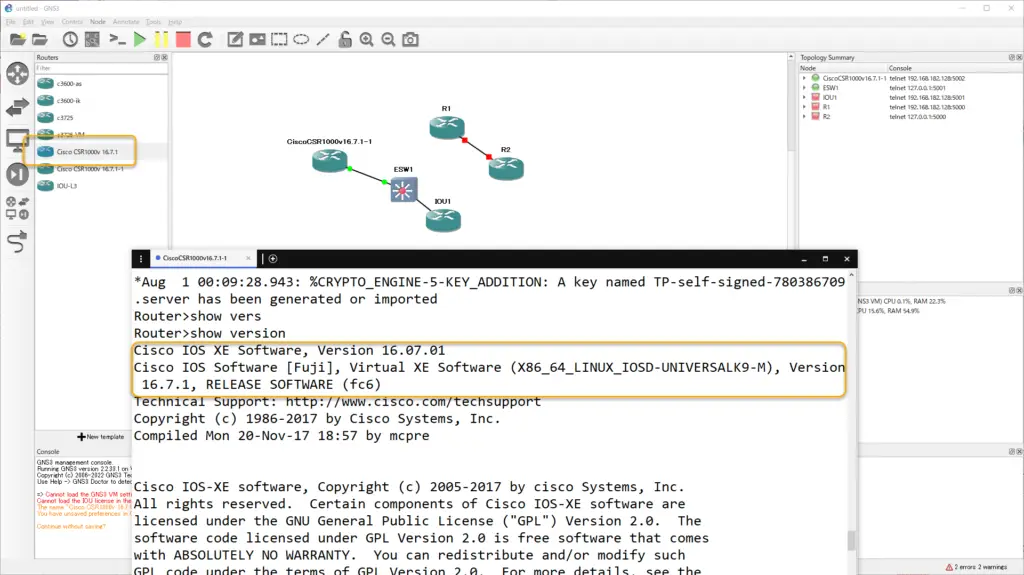Click the router Filter input field
The height and width of the screenshot is (575, 1024).
click(101, 68)
